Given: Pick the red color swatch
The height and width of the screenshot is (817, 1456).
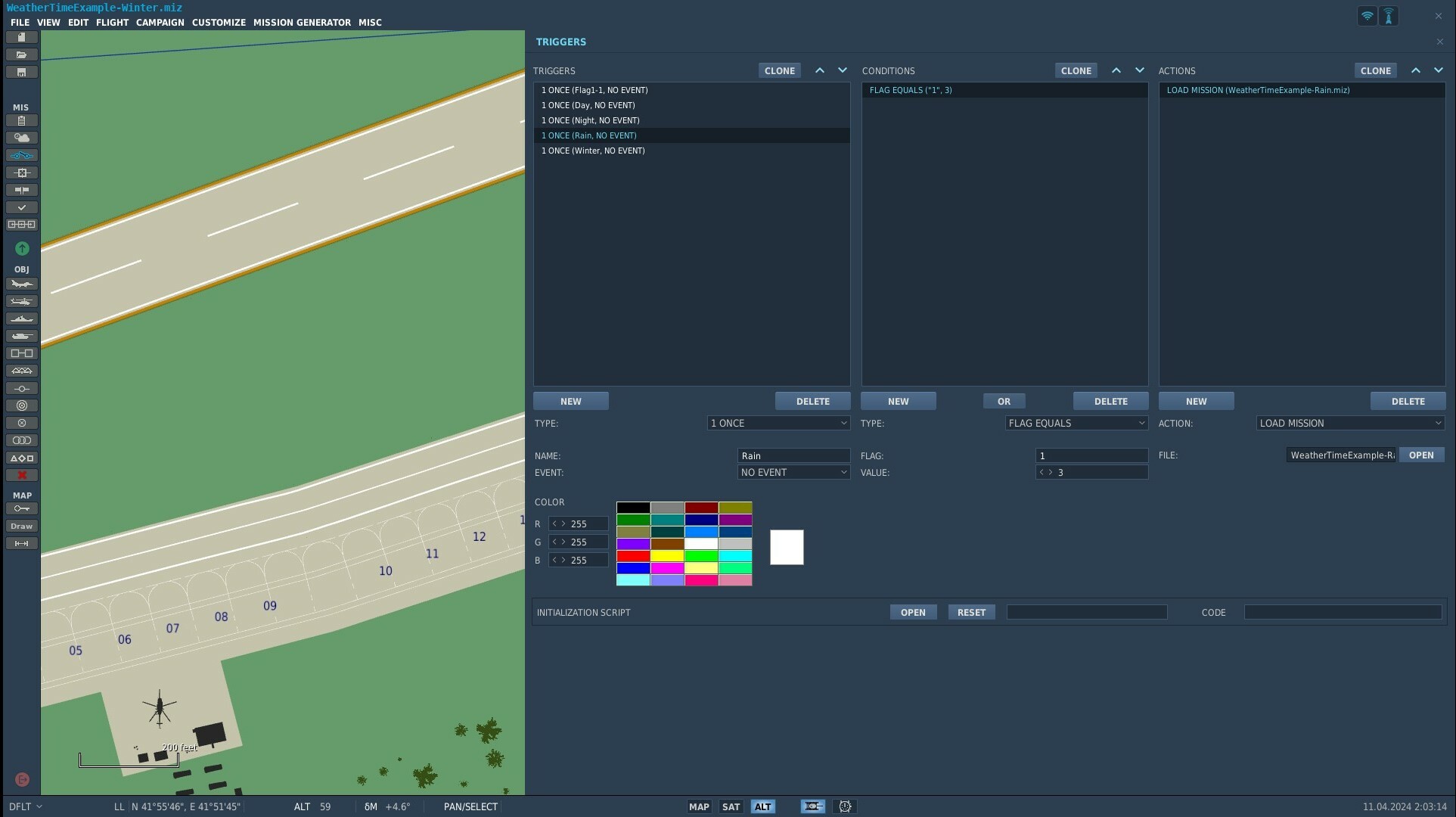Looking at the screenshot, I should [633, 556].
